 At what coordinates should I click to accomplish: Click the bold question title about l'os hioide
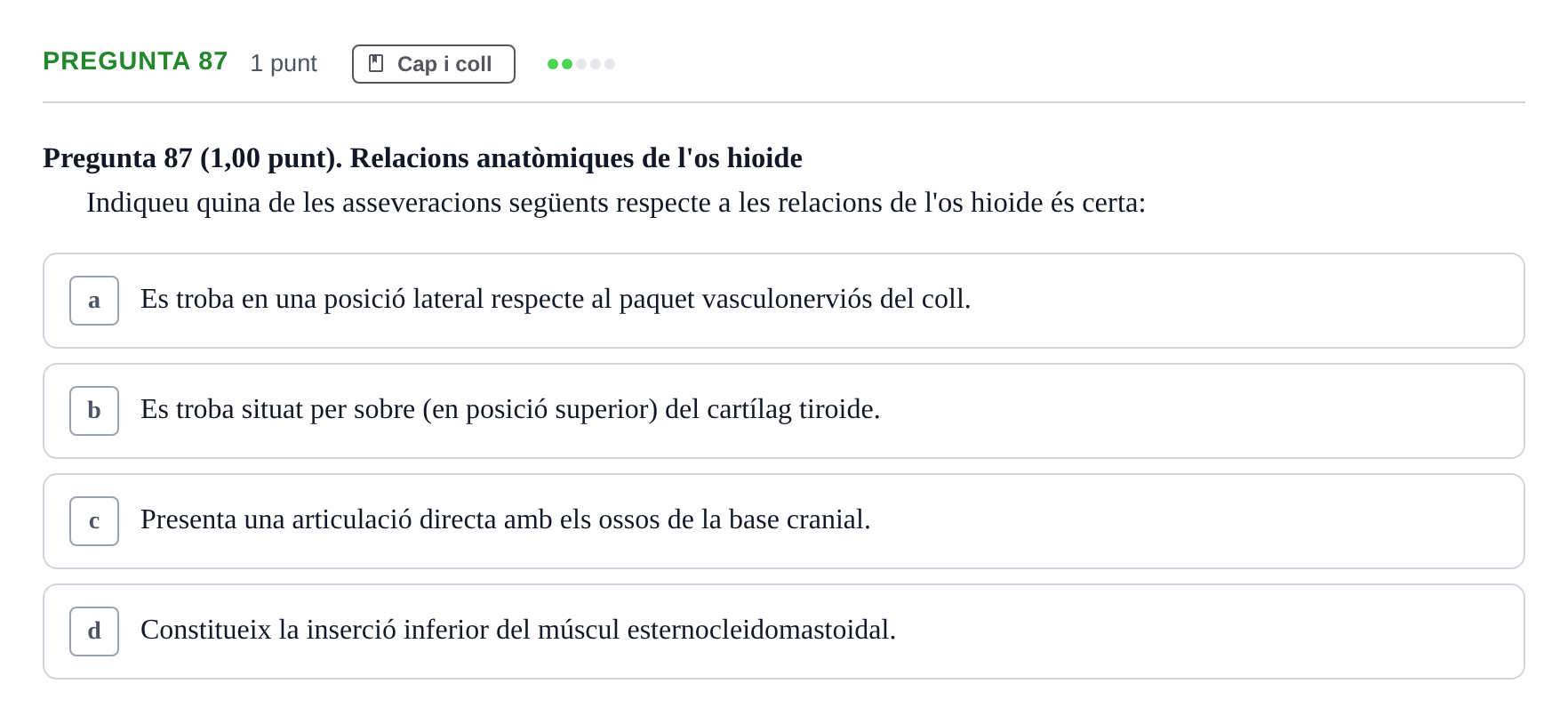[422, 157]
